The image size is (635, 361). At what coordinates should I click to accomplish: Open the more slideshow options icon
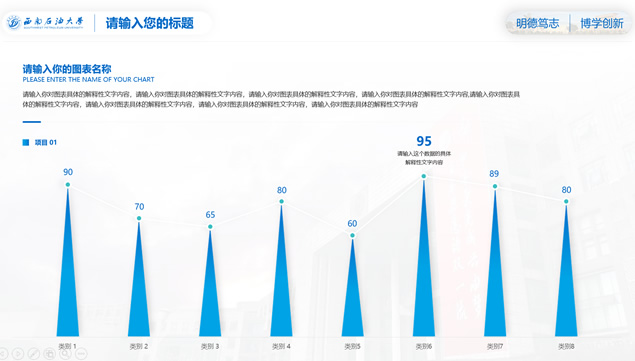click(x=81, y=354)
